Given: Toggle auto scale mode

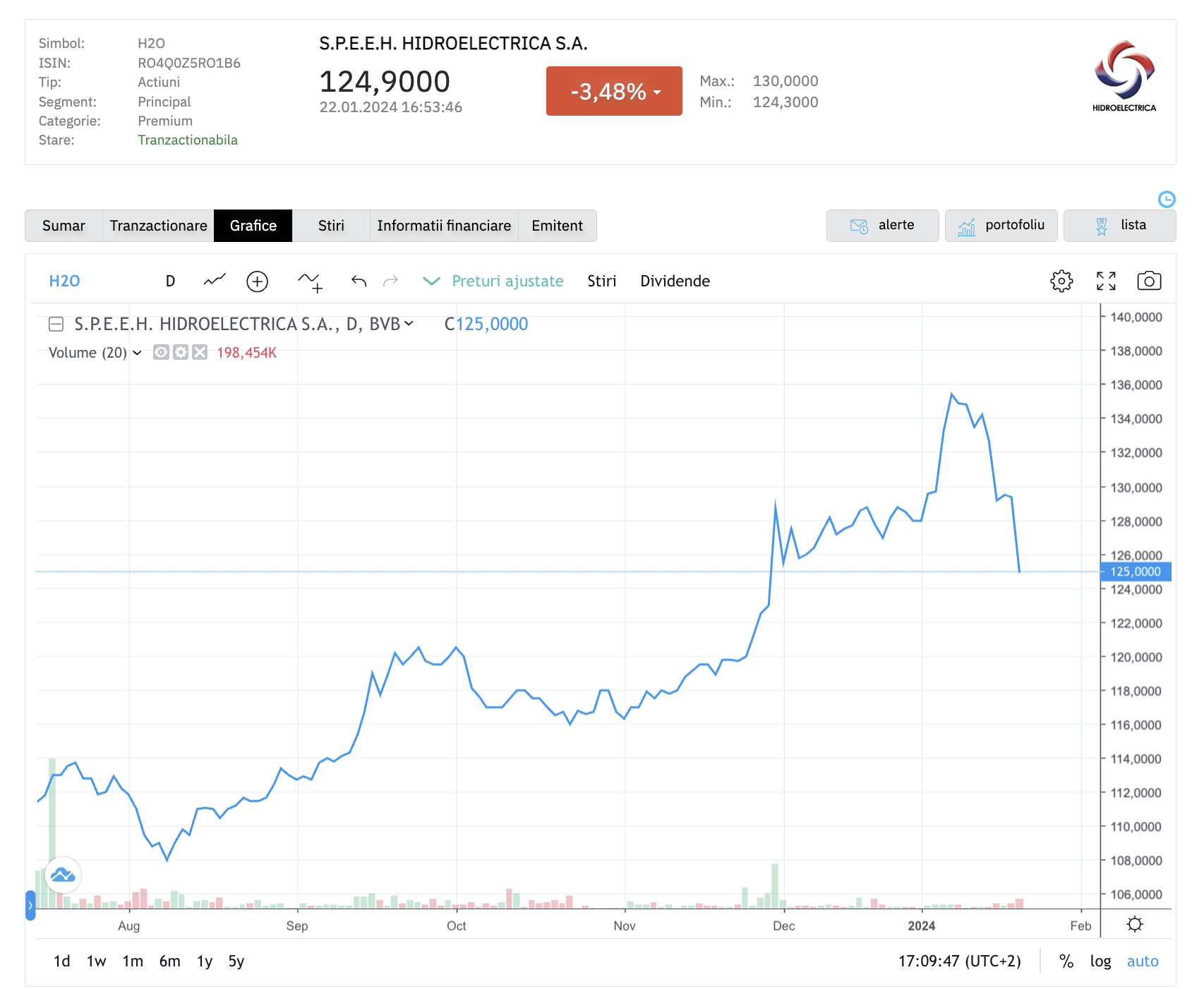Looking at the screenshot, I should (x=1143, y=961).
